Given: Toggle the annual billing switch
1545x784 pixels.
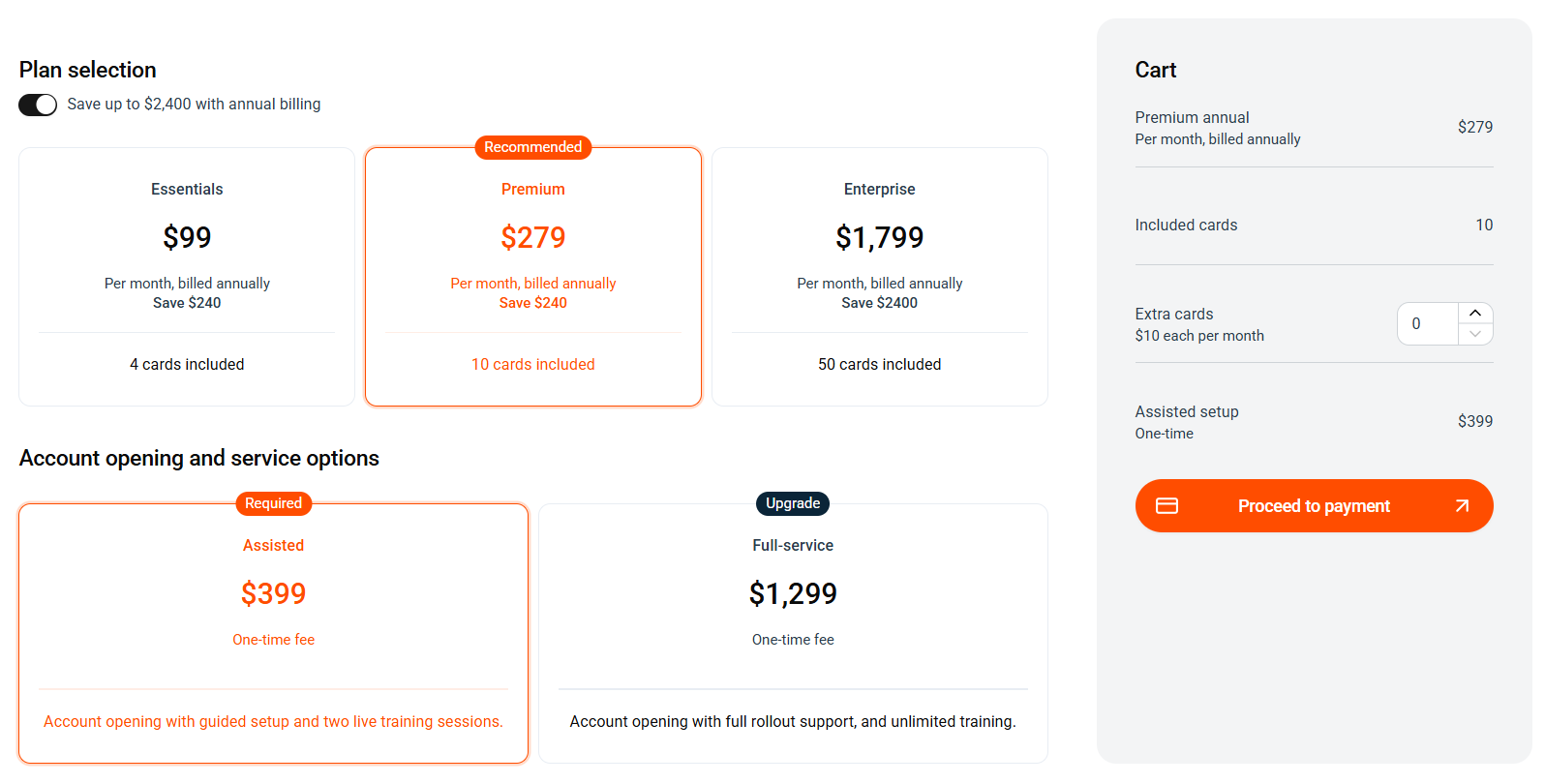Looking at the screenshot, I should click(x=38, y=105).
